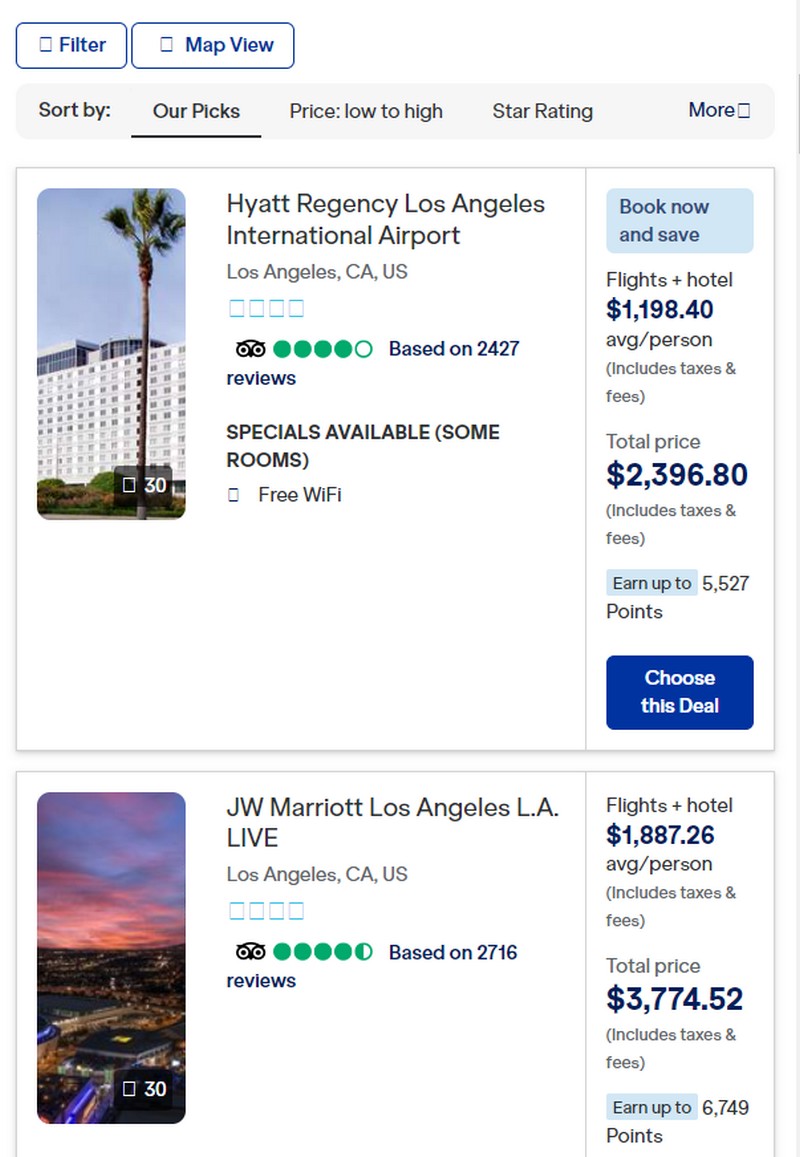Open JW Marriott photo gallery count icon
The height and width of the screenshot is (1157, 800).
click(129, 1088)
